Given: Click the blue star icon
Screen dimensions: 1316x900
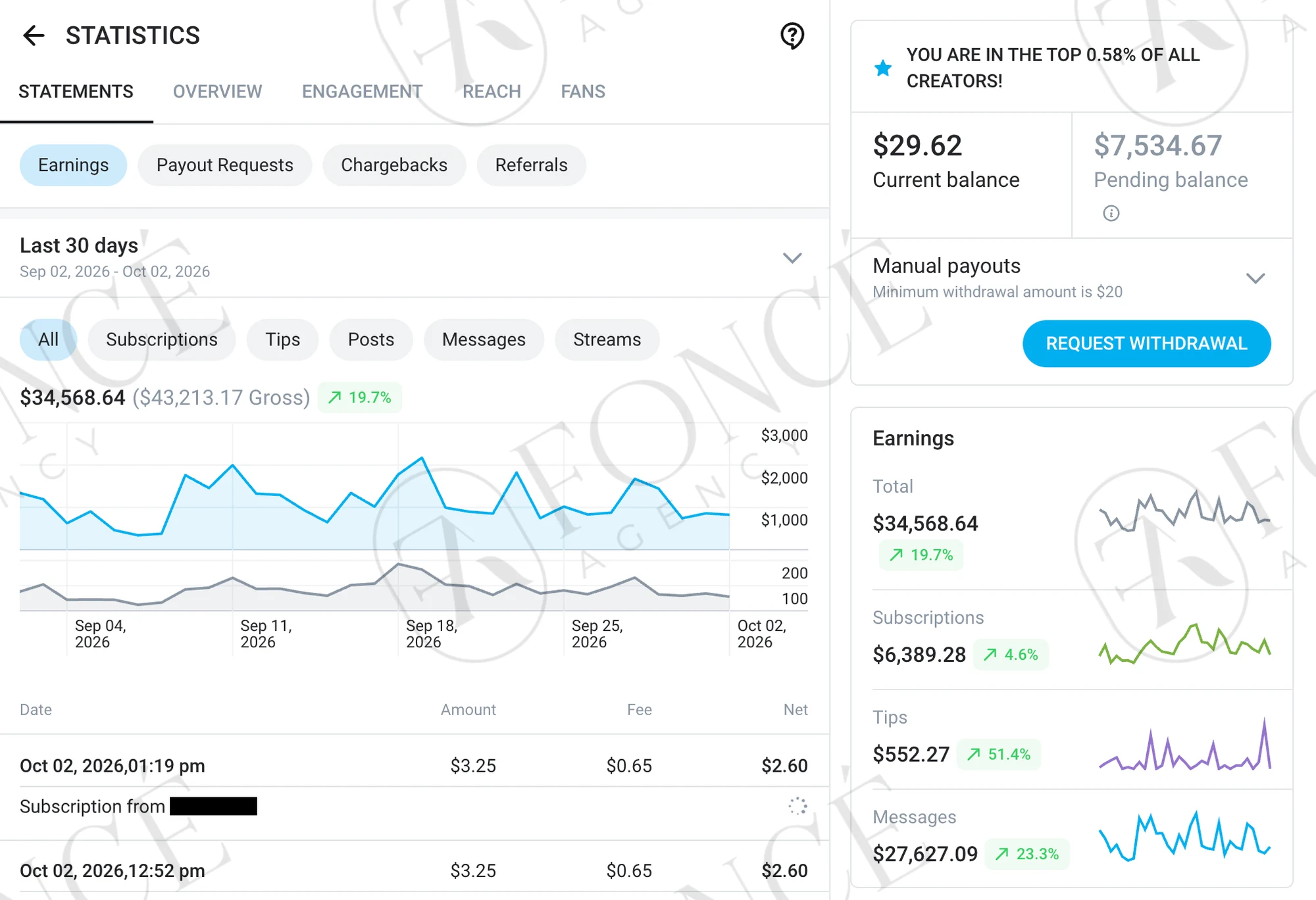Looking at the screenshot, I should click(x=883, y=68).
